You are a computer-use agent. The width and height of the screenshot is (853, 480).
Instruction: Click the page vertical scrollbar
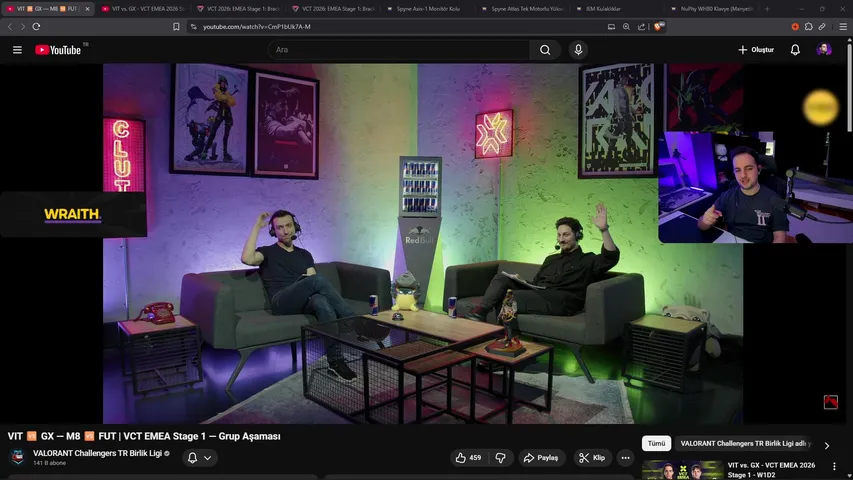850,87
